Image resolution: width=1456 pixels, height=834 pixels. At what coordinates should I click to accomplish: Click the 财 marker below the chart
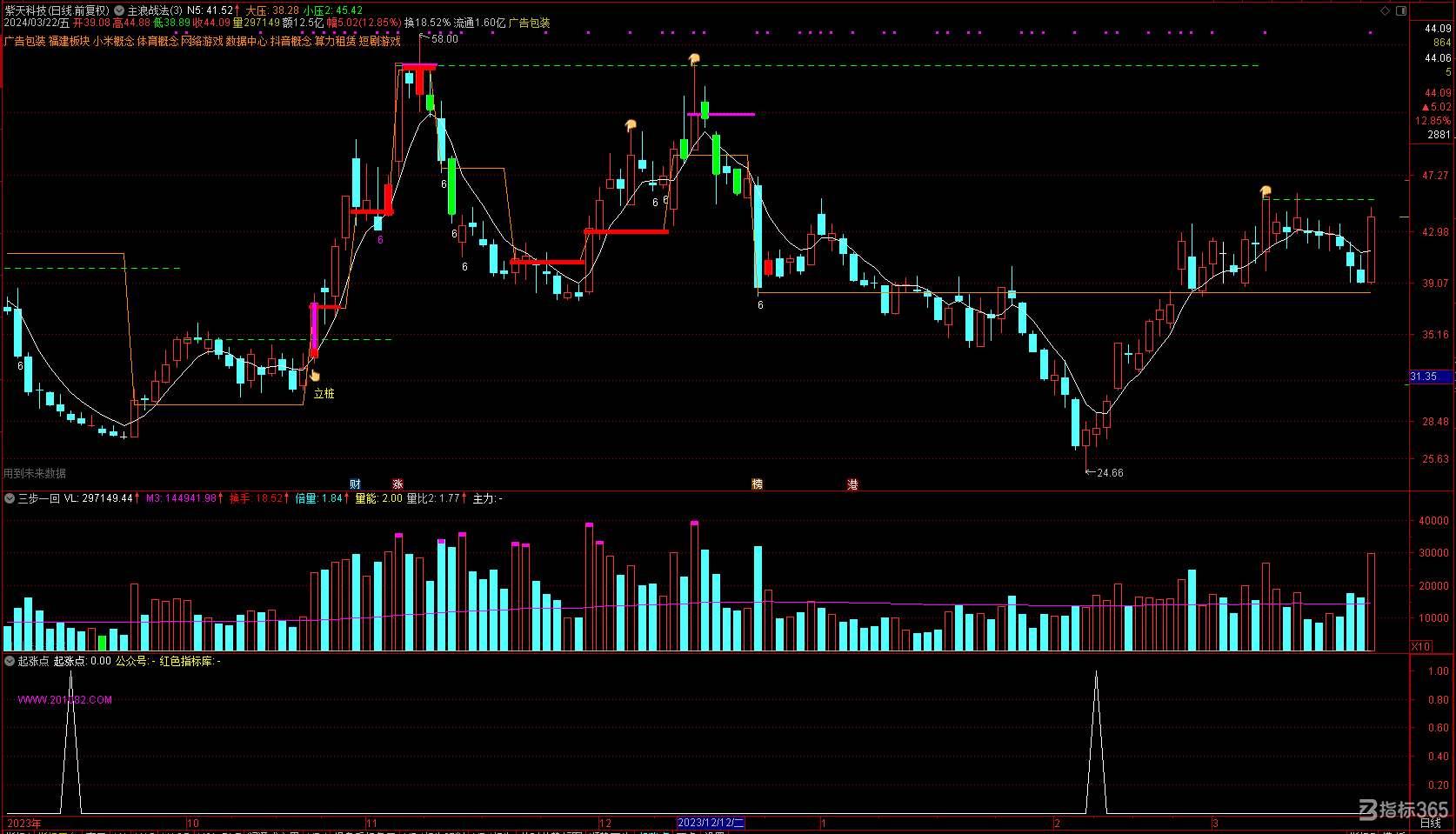[x=355, y=484]
